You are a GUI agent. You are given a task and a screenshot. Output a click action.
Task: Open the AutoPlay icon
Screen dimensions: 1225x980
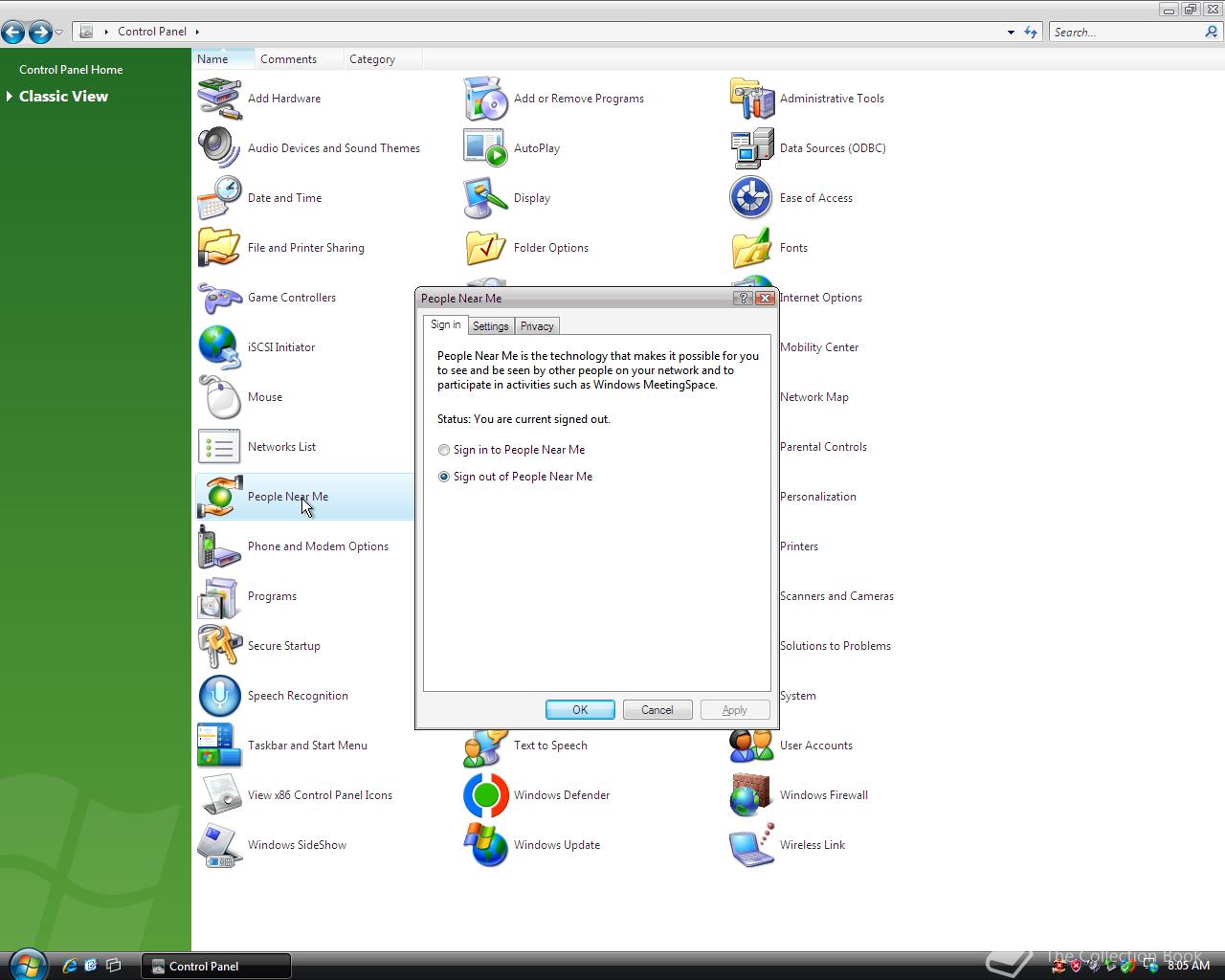pos(485,148)
